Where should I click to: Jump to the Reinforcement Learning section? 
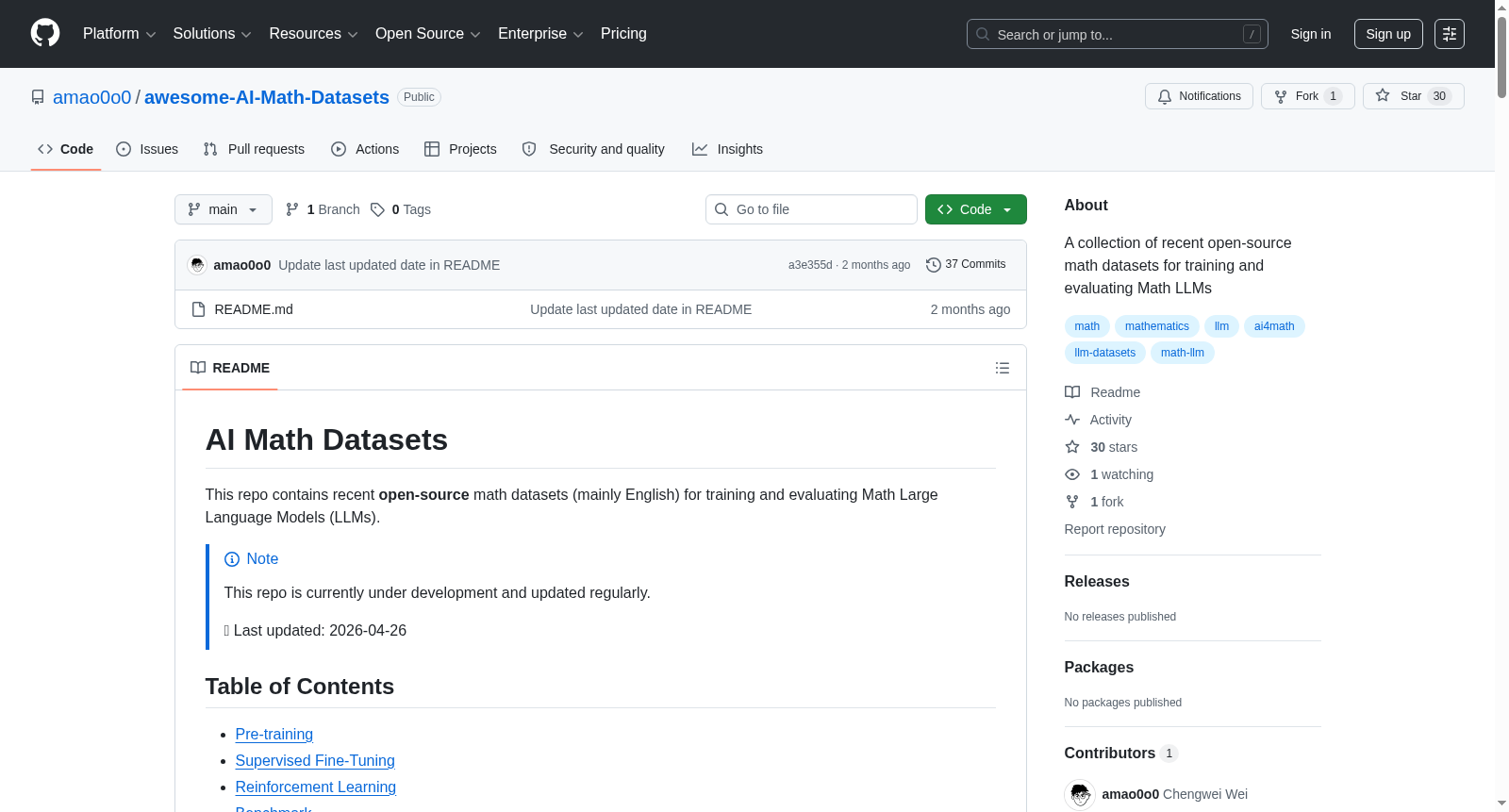[316, 787]
